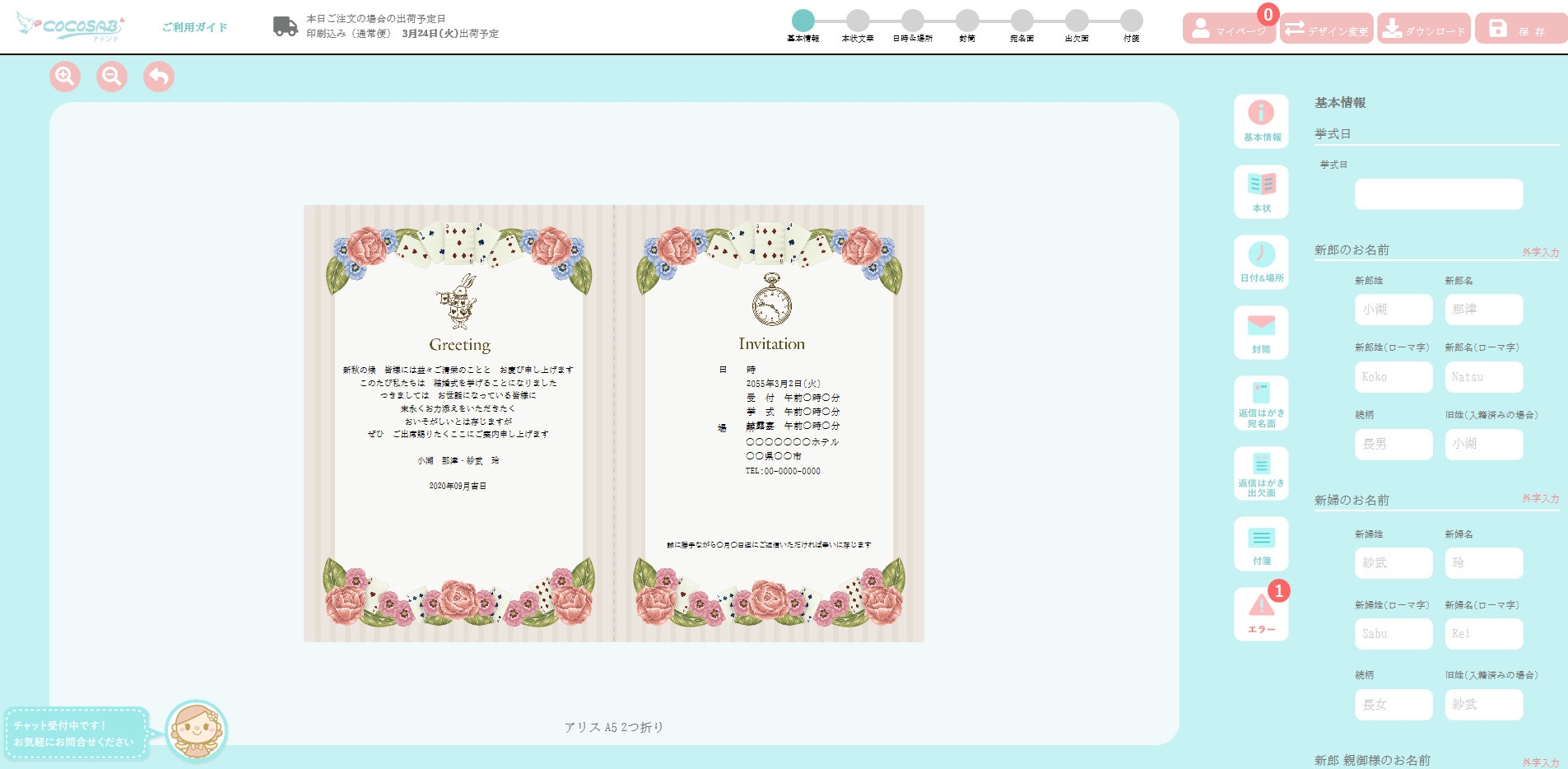
Task: Open the 付箋 sidebar panel
Action: pyautogui.click(x=1260, y=544)
